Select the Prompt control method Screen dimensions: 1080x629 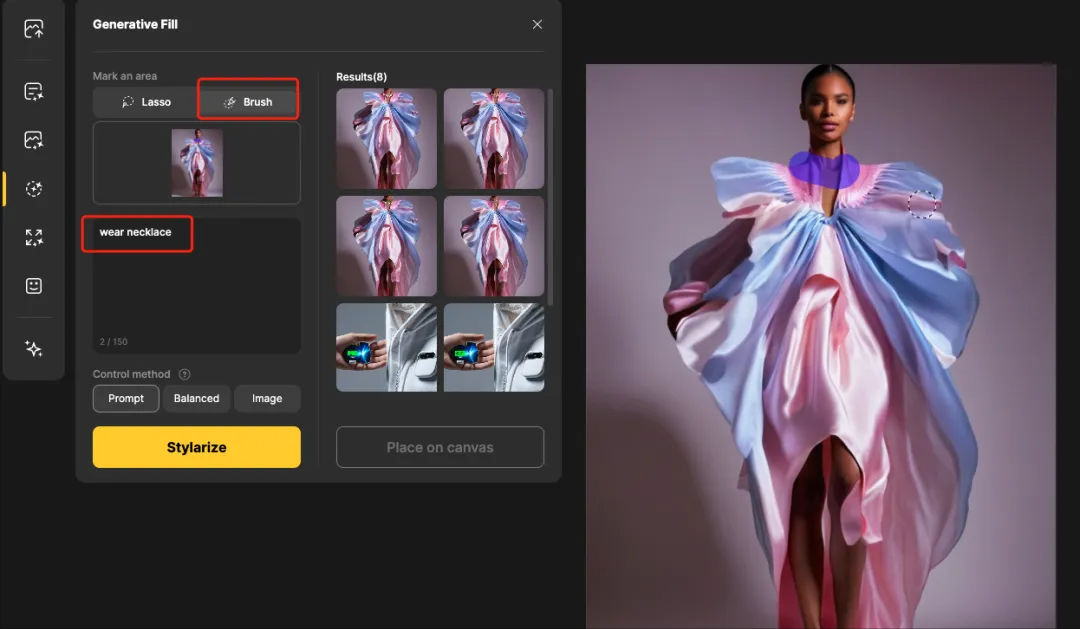[x=126, y=398]
